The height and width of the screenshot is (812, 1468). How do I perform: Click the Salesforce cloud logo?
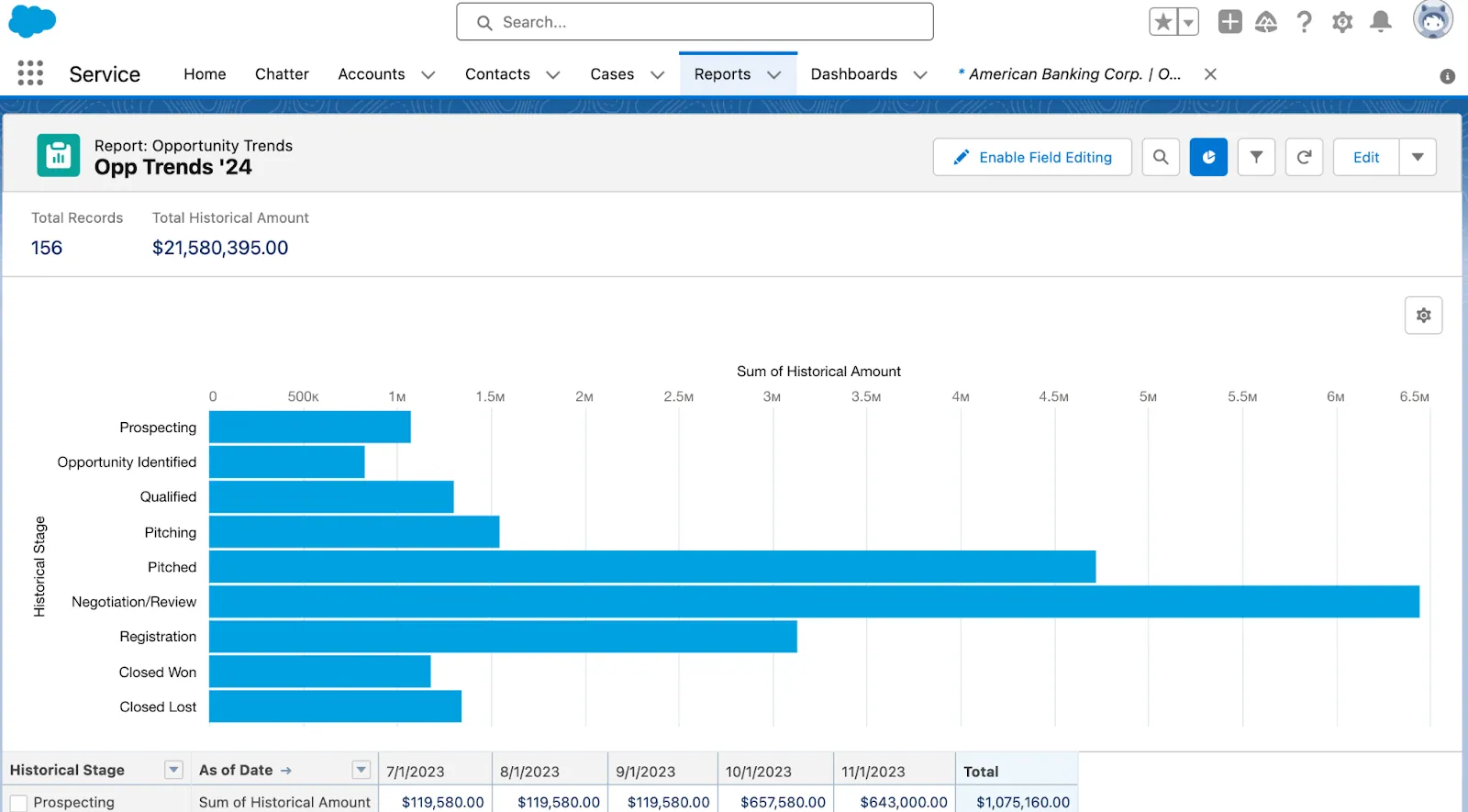32,21
